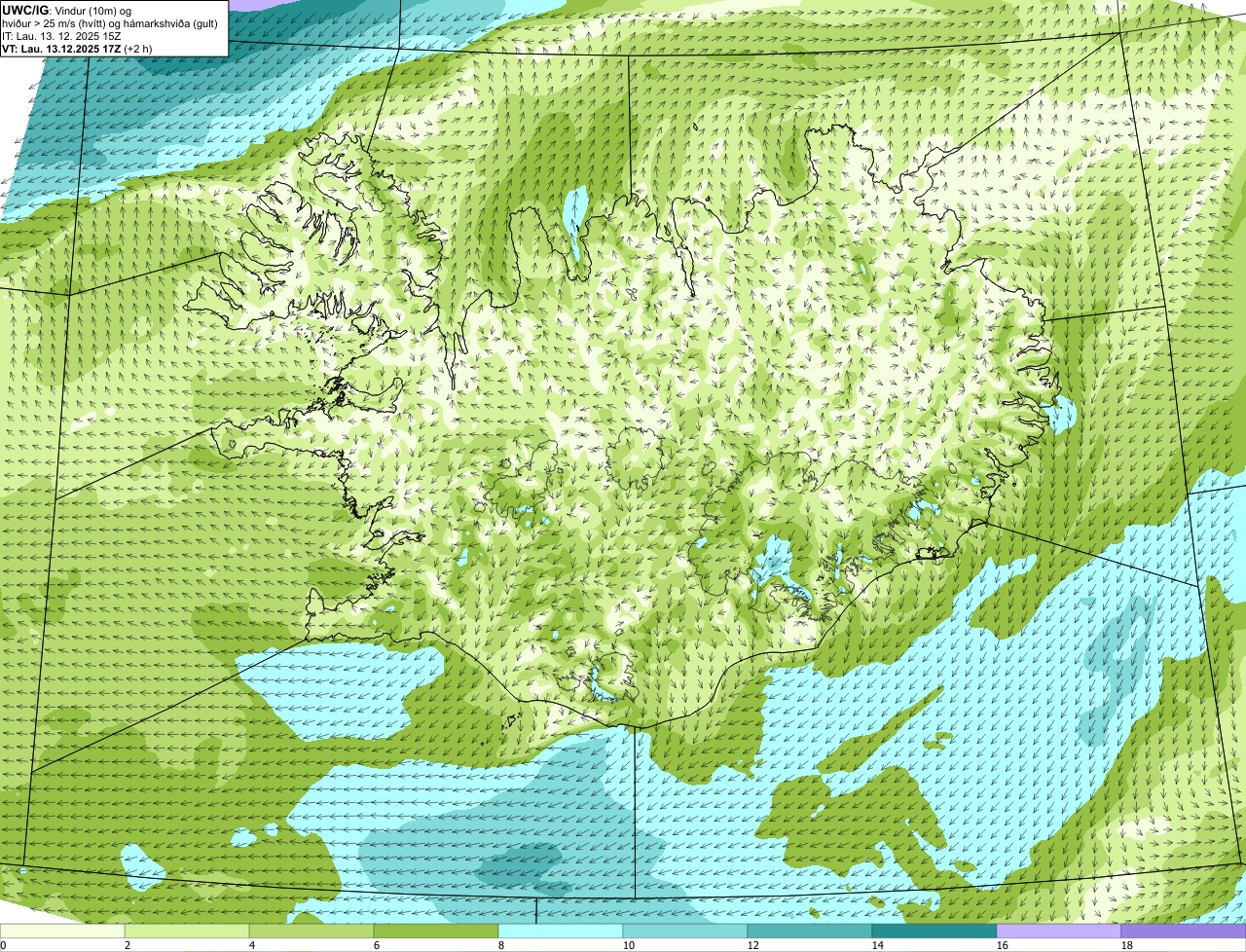The height and width of the screenshot is (952, 1246).
Task: Click the 'VT: Lau. 13.12.2025 17Z (+2 h)' line
Action: [x=77, y=49]
